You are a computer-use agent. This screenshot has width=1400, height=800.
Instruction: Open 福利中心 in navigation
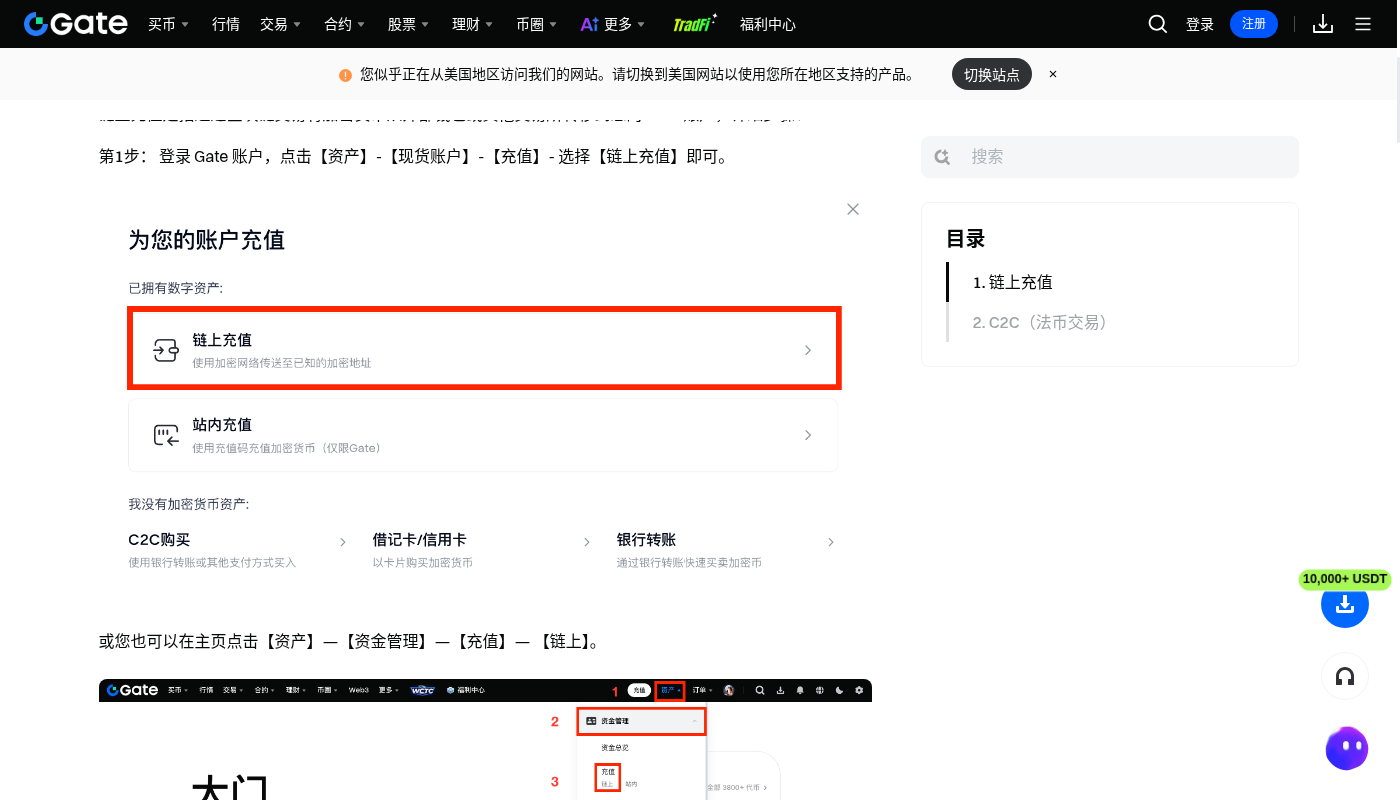768,24
